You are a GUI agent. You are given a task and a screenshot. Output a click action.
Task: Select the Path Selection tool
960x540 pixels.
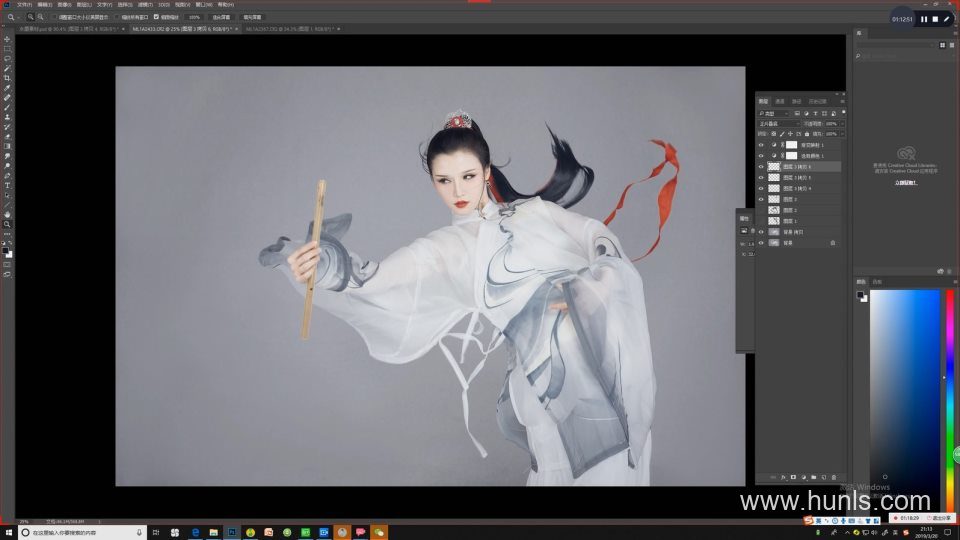pos(7,195)
